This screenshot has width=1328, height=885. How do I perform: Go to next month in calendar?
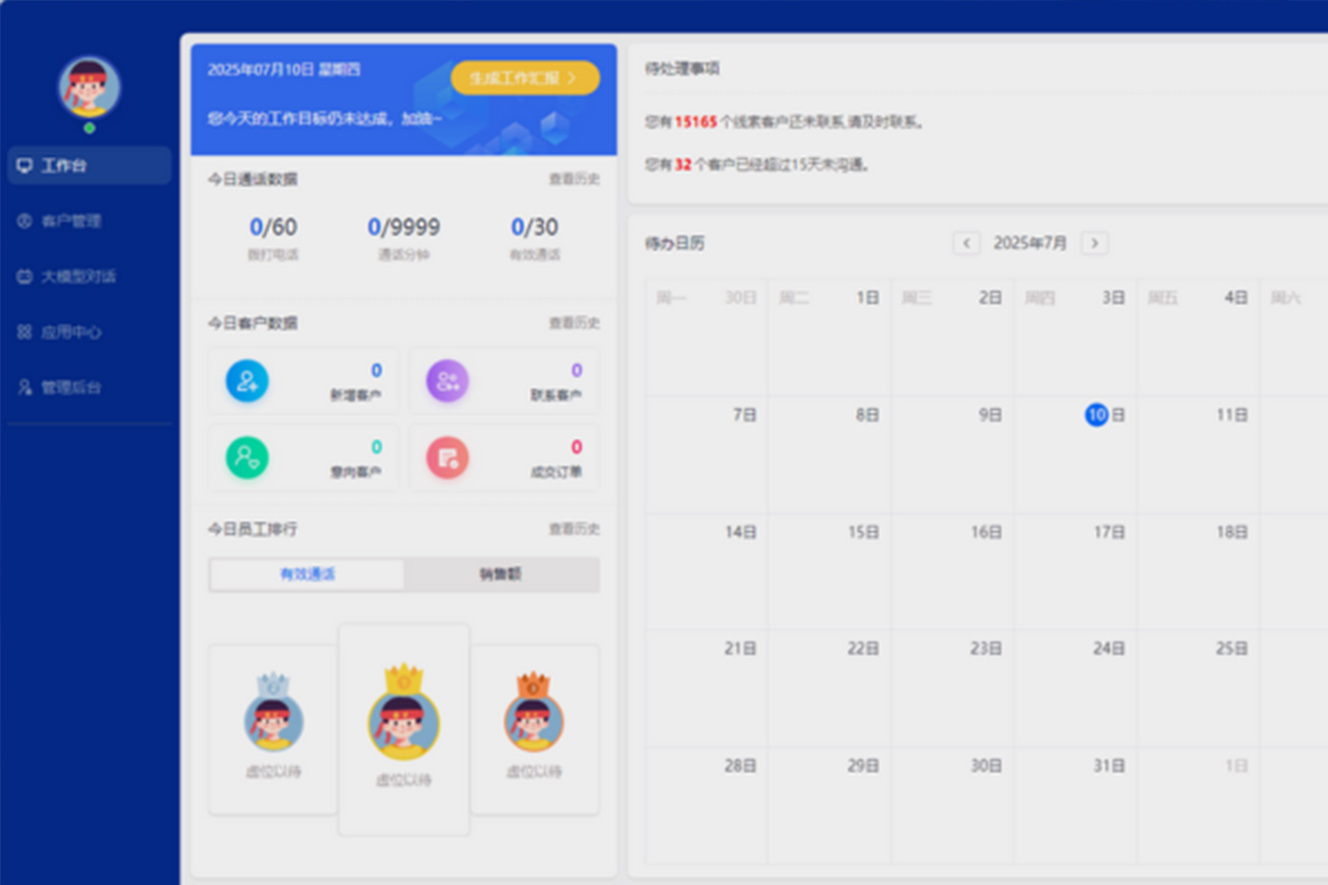coord(1095,243)
